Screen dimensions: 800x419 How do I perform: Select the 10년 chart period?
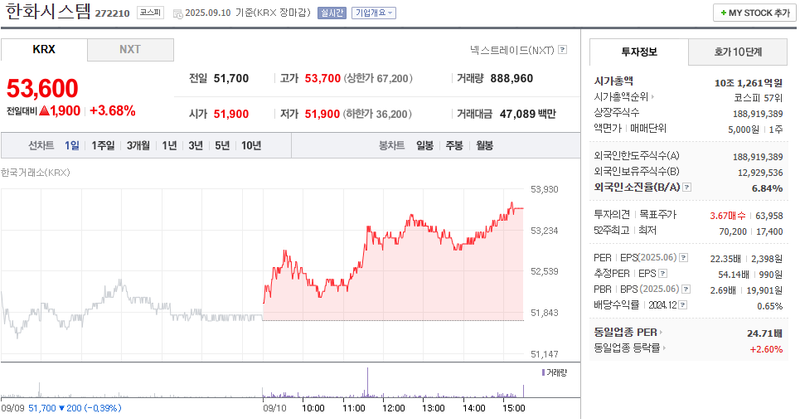[251, 145]
